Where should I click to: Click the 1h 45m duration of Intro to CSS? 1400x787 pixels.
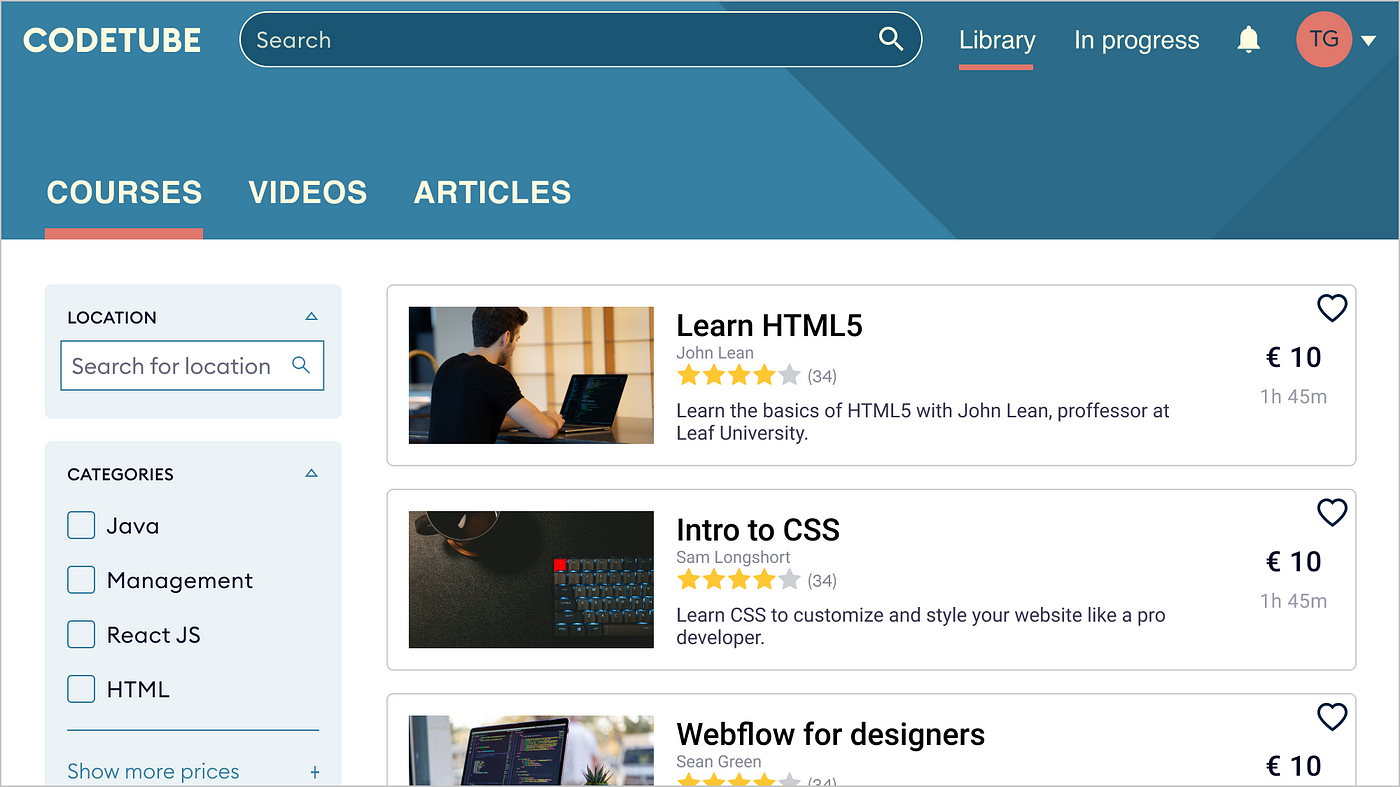point(1293,600)
